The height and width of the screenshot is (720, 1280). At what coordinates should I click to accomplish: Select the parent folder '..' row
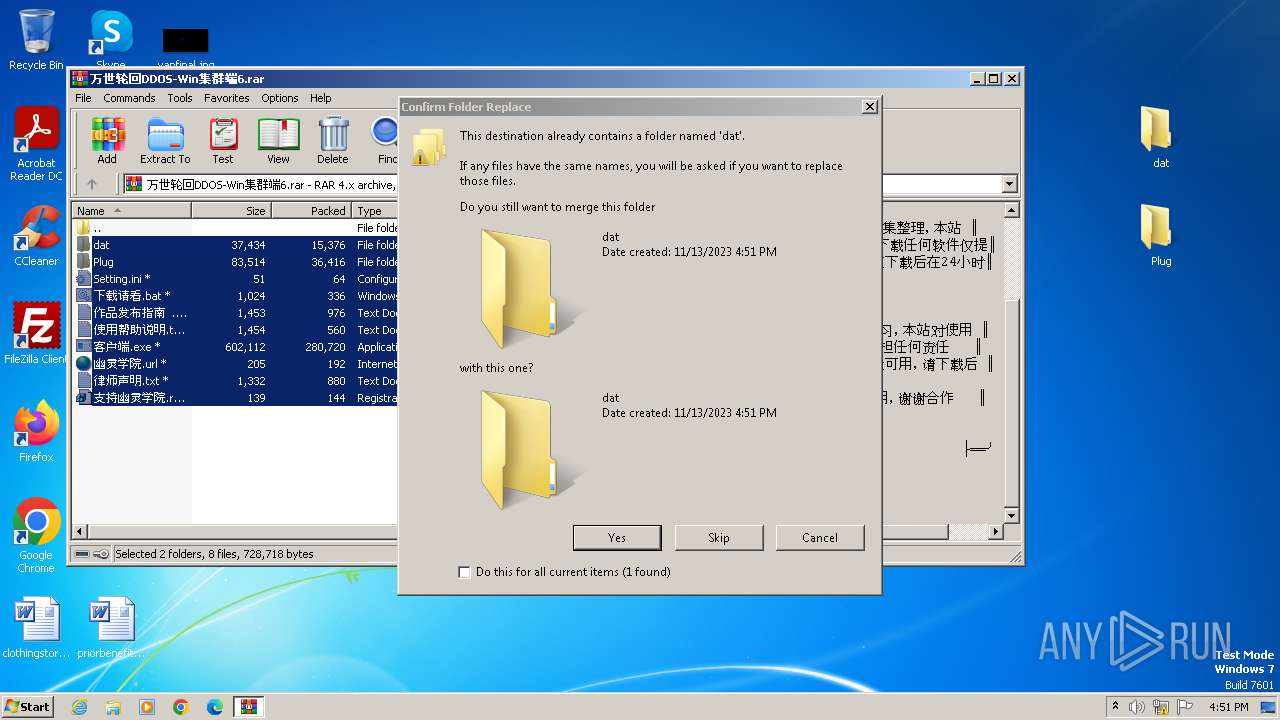(236, 228)
